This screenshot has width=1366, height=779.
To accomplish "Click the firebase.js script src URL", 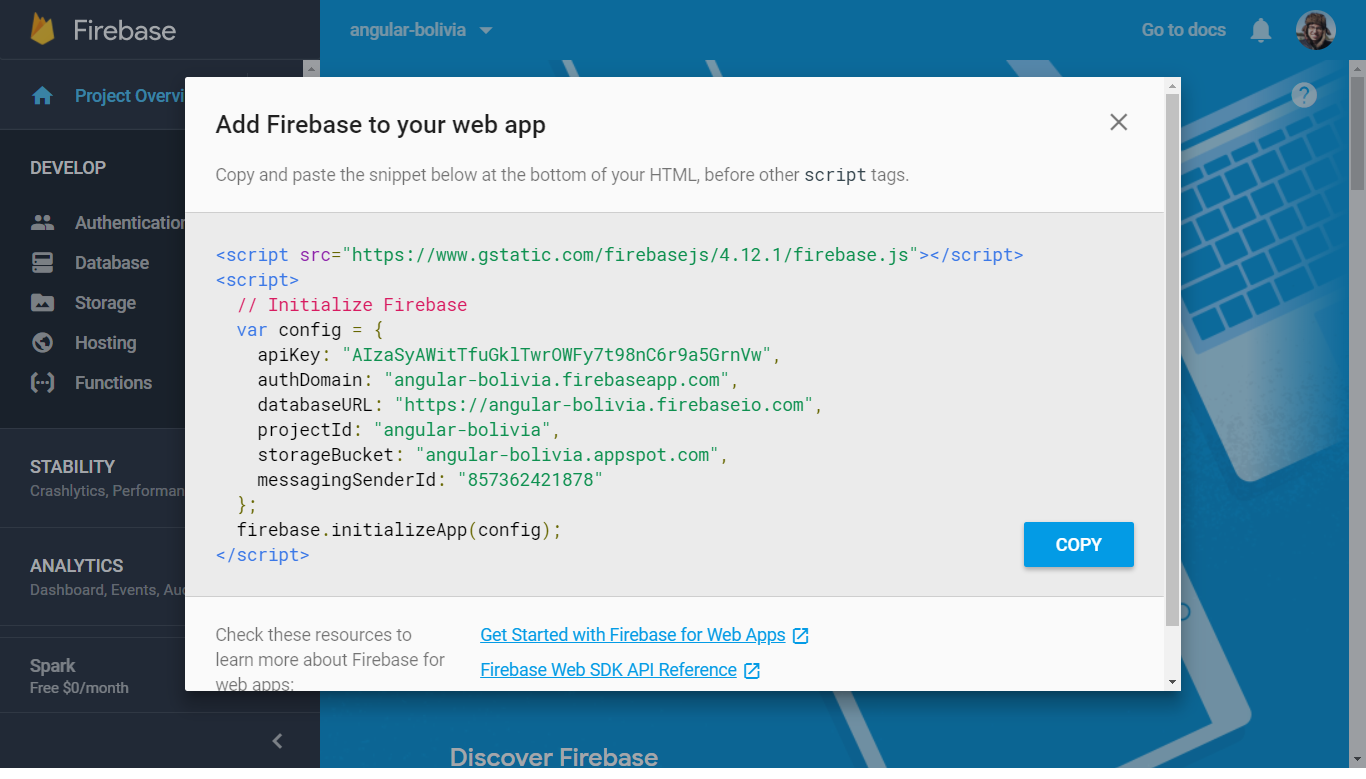I will point(630,255).
